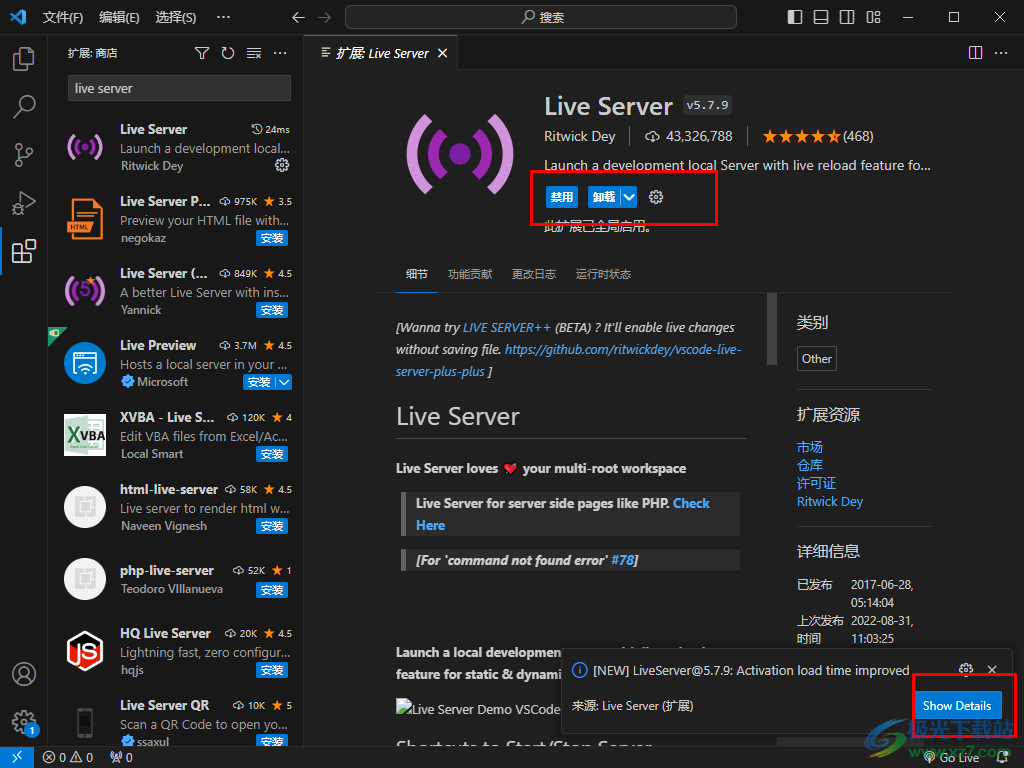Viewport: 1024px width, 768px height.
Task: Toggle the secondary side bar layout
Action: [847, 17]
